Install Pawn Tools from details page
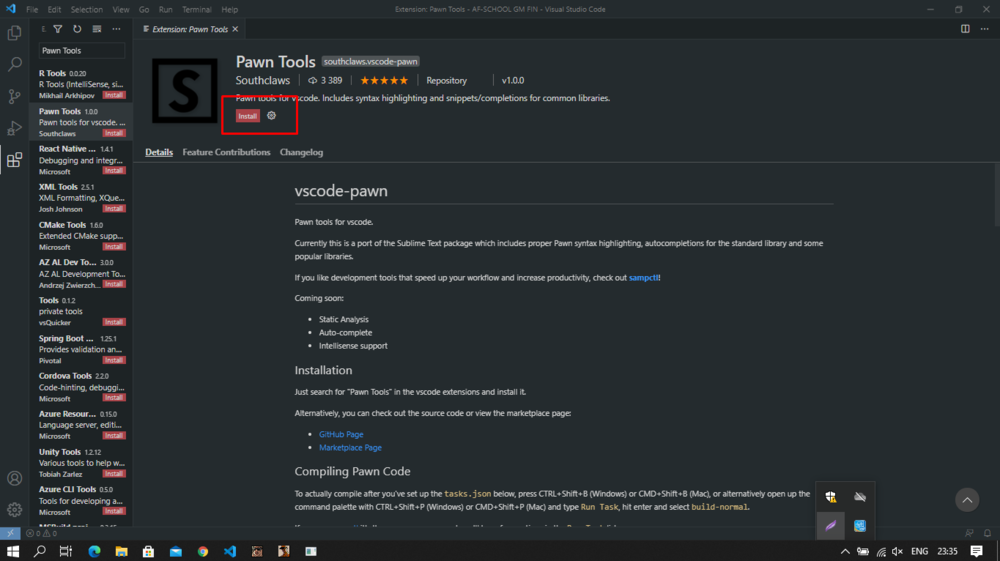The image size is (1000, 561). click(247, 116)
